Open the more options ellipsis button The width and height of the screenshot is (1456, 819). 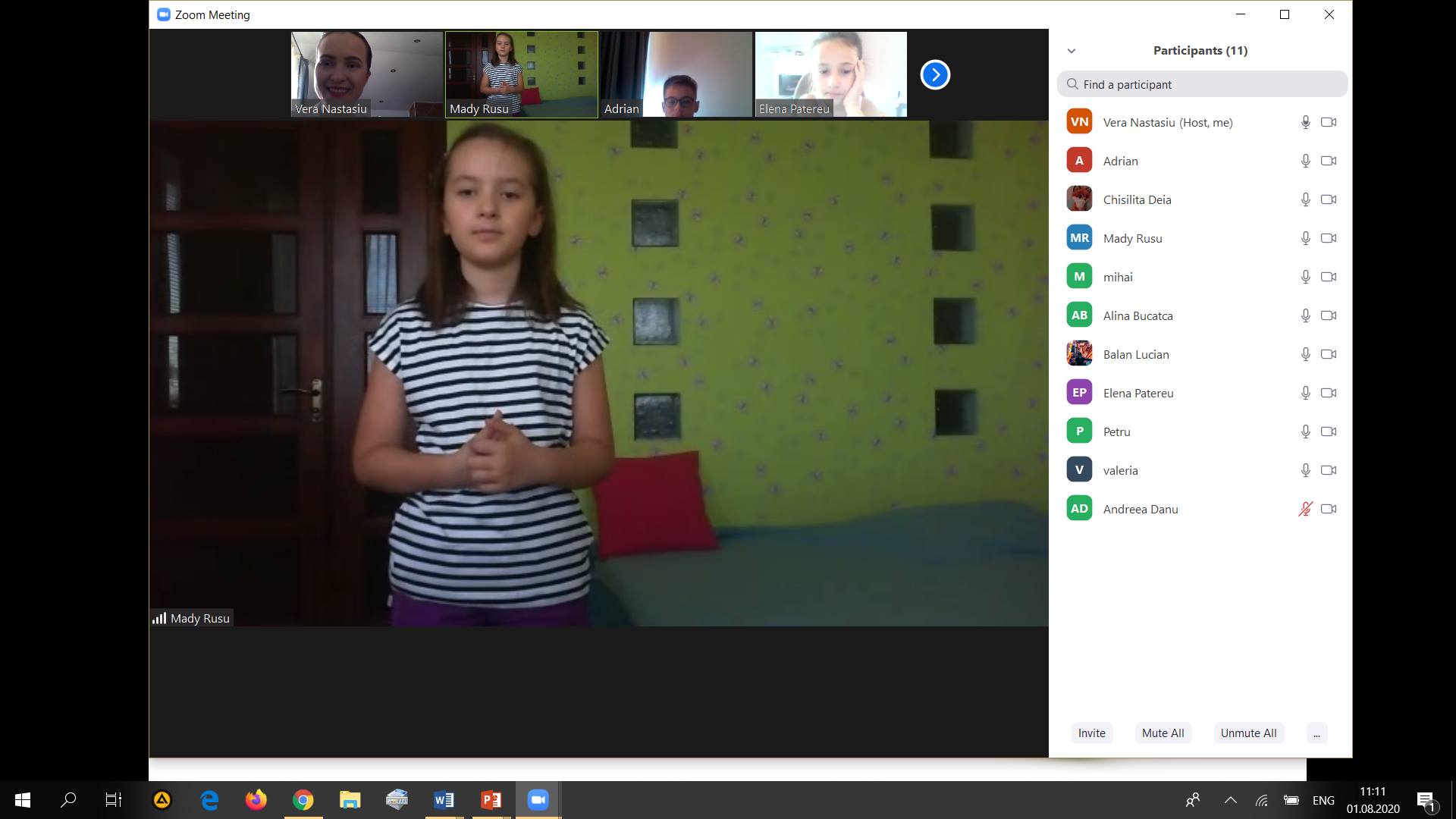click(x=1316, y=733)
